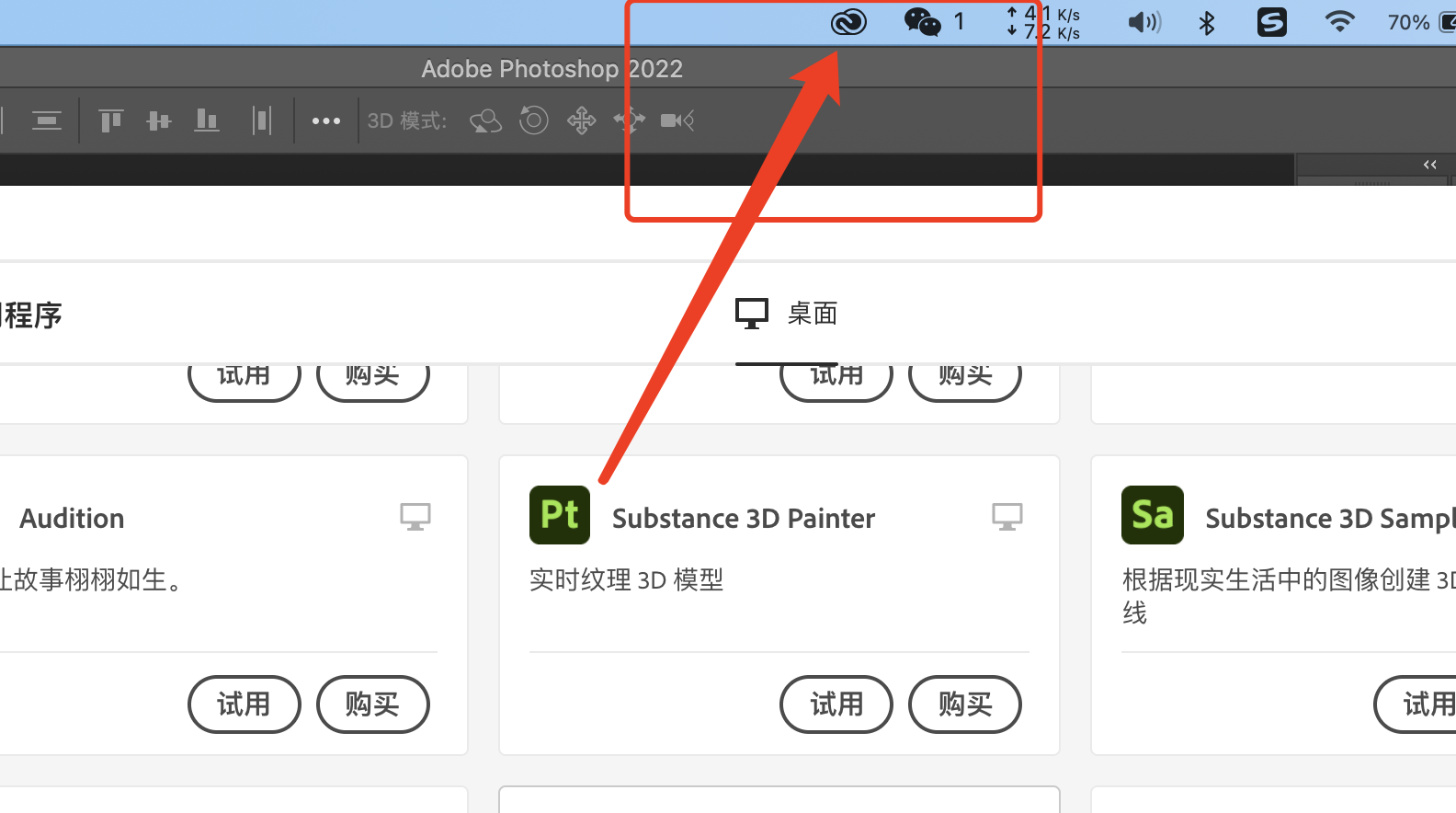Click 试用 for Substance 3D Painter

(836, 704)
